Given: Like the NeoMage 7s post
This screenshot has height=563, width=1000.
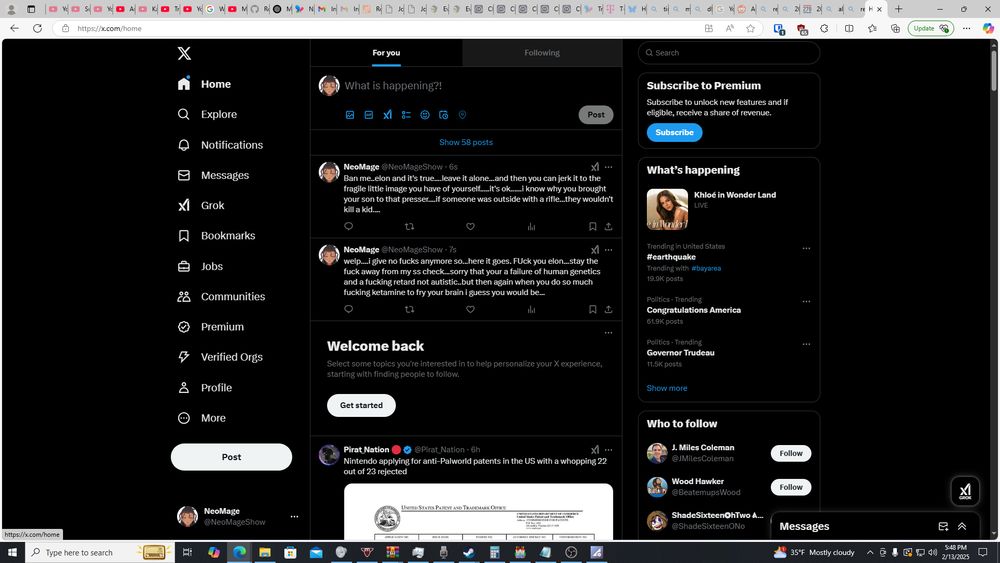Looking at the screenshot, I should click(x=470, y=309).
